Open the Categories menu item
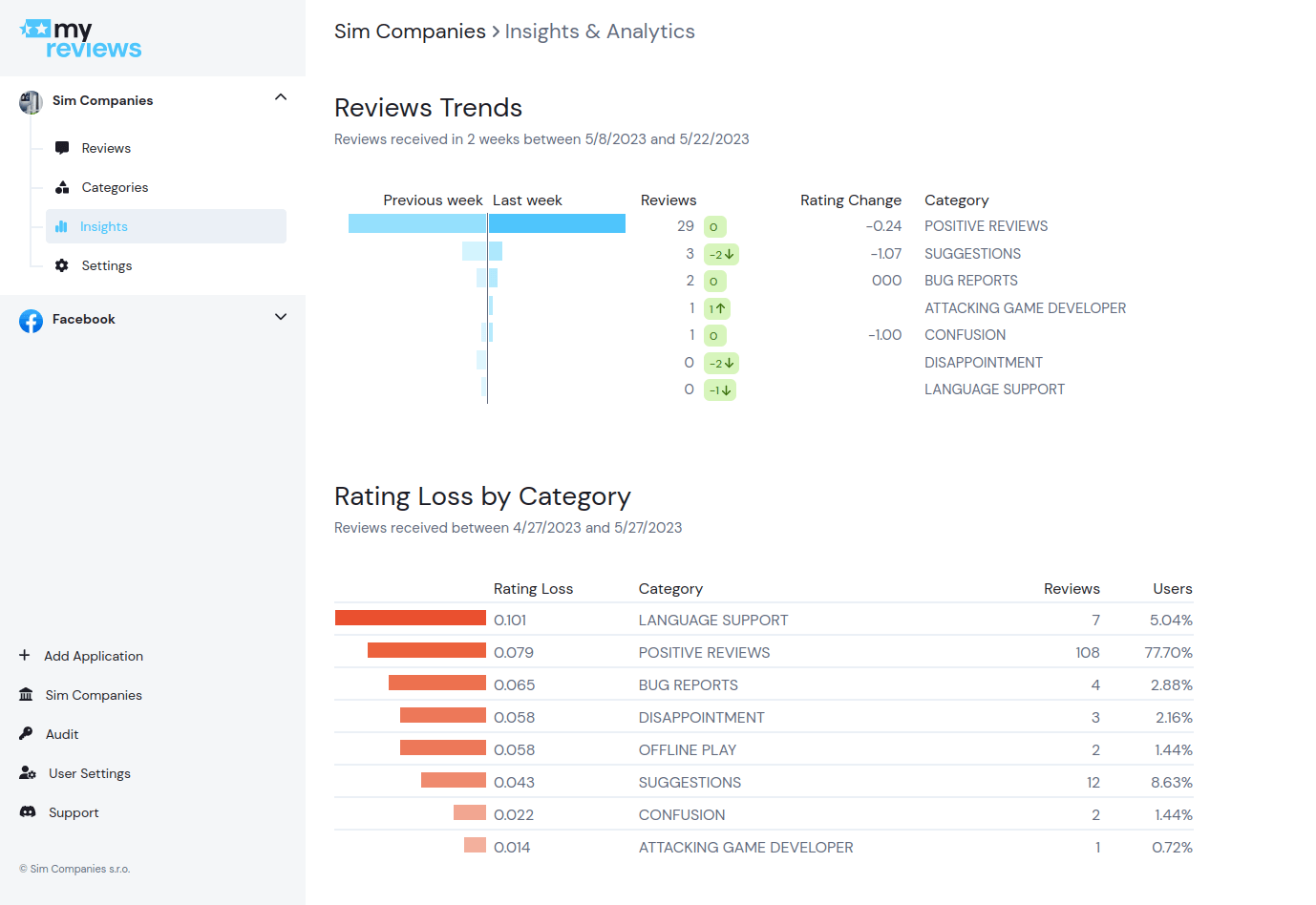The width and height of the screenshot is (1316, 905). 115,187
